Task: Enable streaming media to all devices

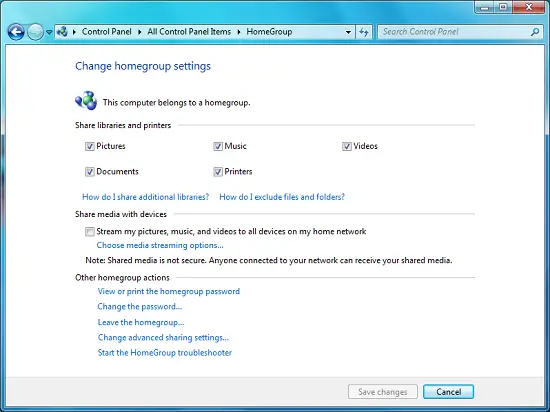Action: (90, 232)
